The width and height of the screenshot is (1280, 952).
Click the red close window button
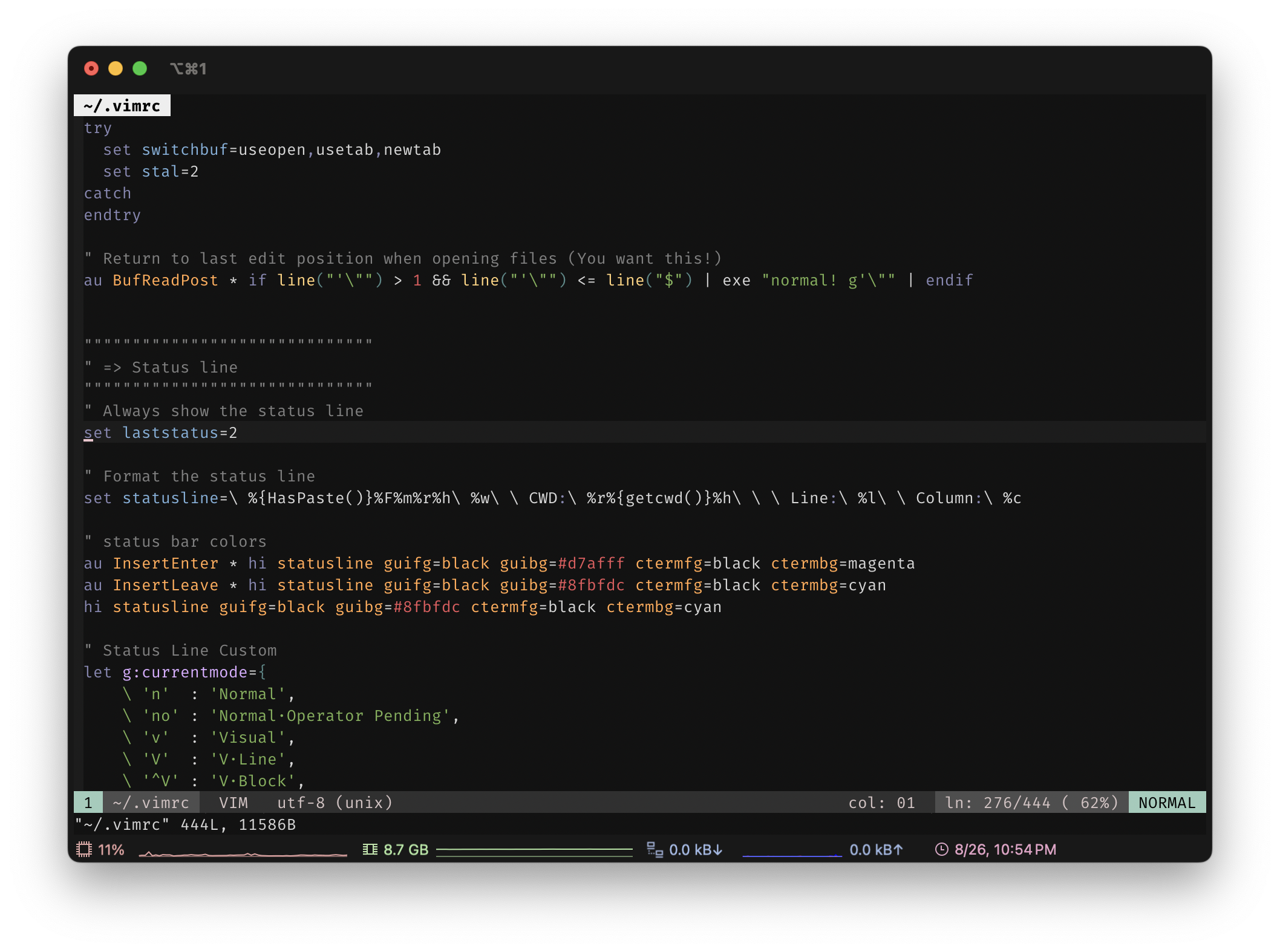(x=91, y=68)
